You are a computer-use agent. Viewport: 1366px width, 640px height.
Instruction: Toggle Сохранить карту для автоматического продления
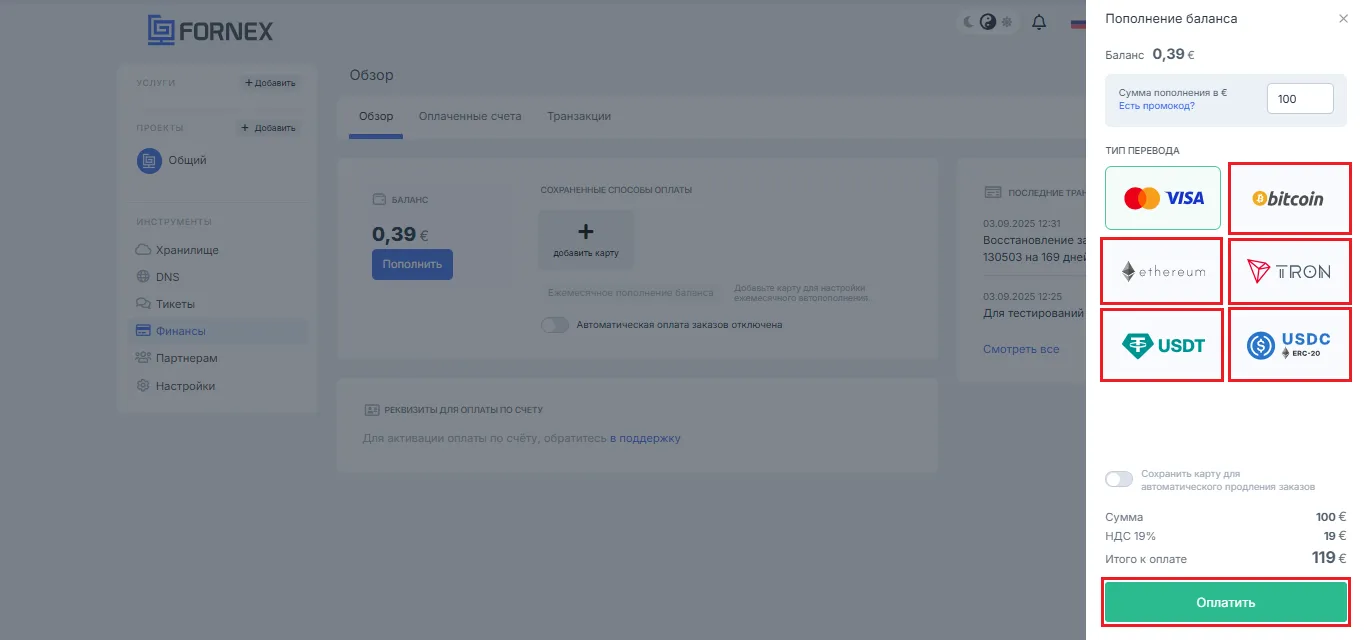(x=1119, y=479)
